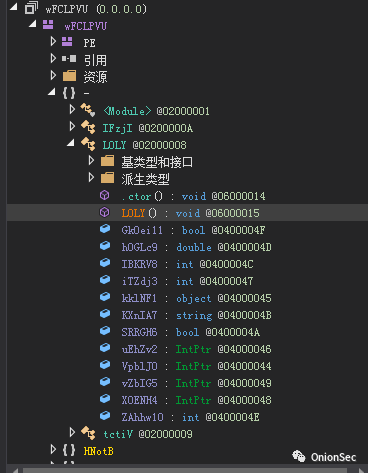Click the field icon beside uEhZv2
Viewport: 368px width, 473px height.
(x=105, y=348)
